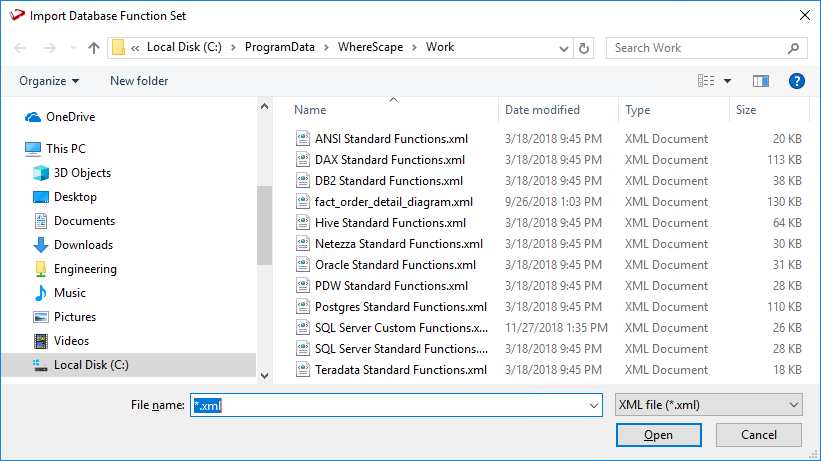Viewport: 821px width, 461px height.
Task: Click the Help question mark icon
Action: coord(797,81)
